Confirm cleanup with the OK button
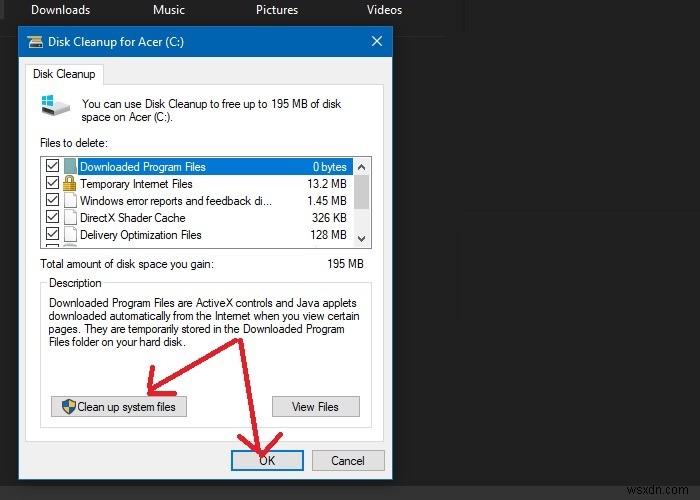Viewport: 700px width, 500px height. click(x=267, y=460)
